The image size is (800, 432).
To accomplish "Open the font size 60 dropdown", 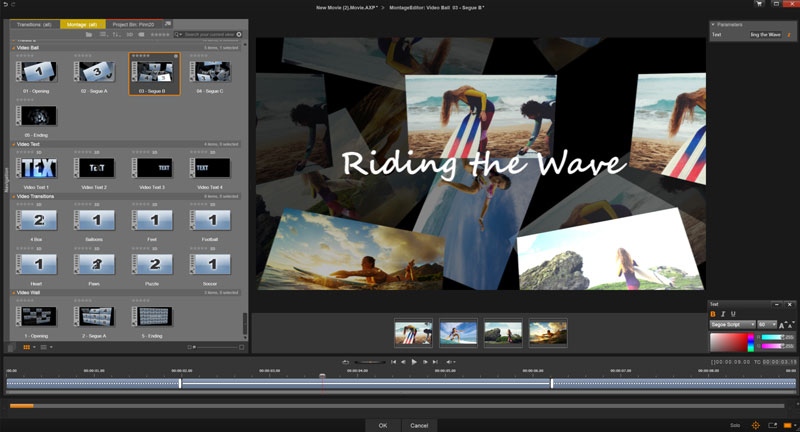I will tap(767, 325).
